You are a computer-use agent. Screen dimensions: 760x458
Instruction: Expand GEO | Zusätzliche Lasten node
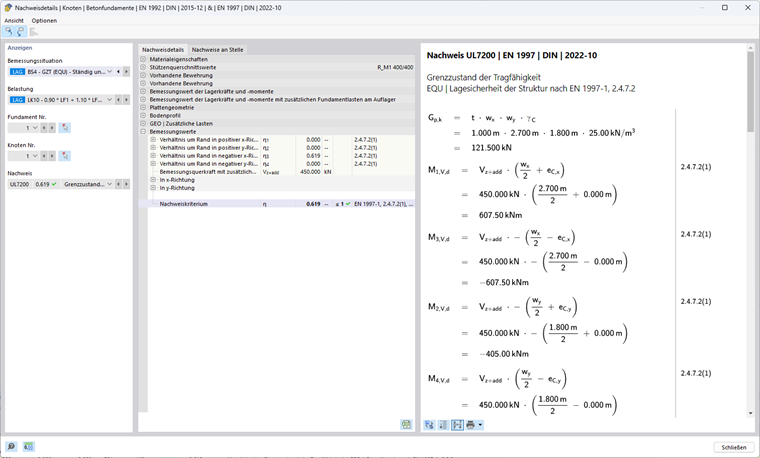tap(143, 124)
